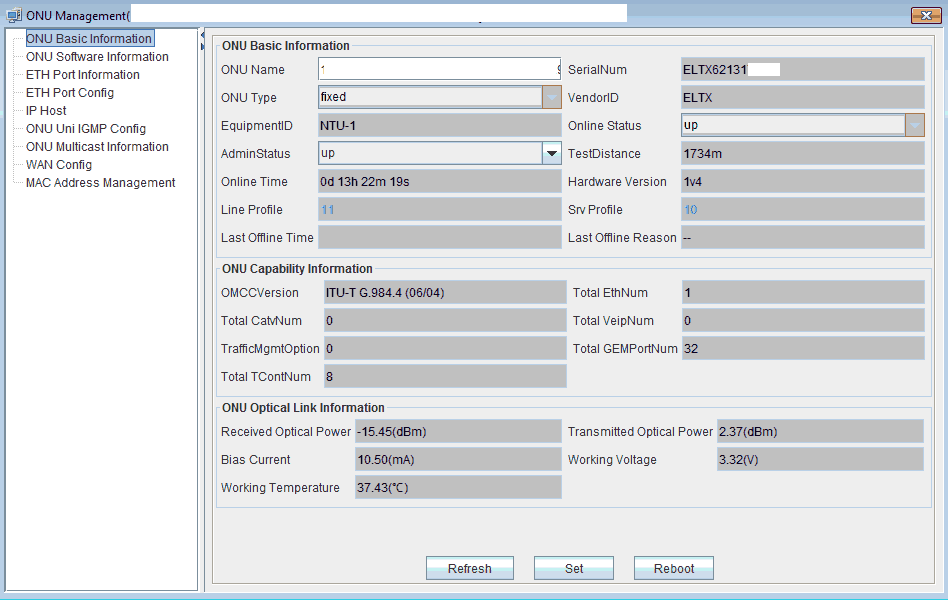Open ONU Software Information page
The height and width of the screenshot is (600, 948).
[97, 57]
